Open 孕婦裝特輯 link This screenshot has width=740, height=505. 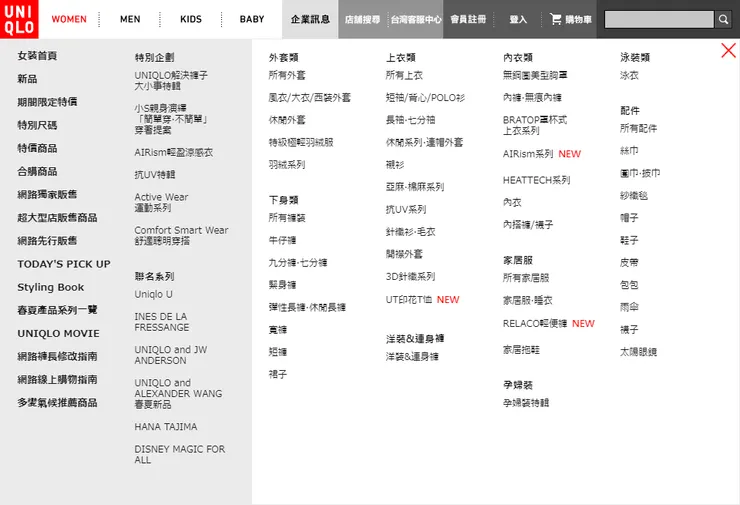(x=526, y=403)
